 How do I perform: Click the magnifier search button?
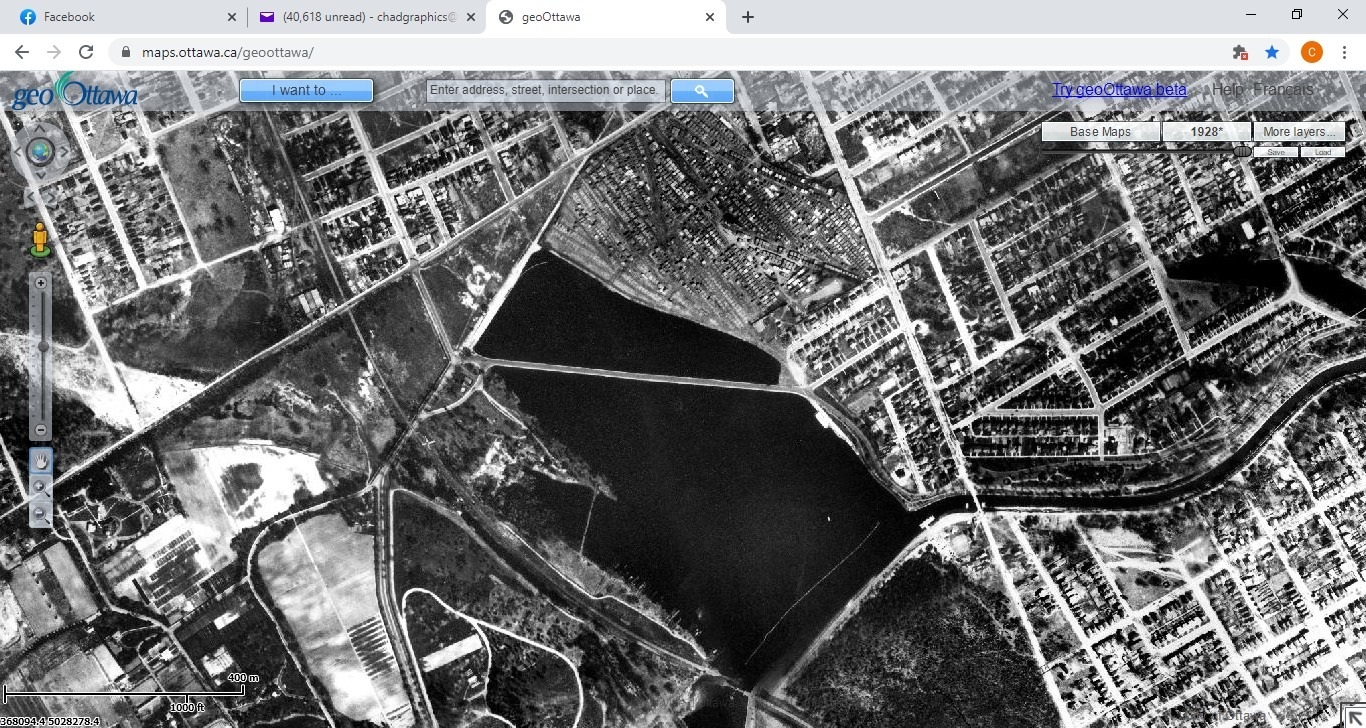[702, 91]
